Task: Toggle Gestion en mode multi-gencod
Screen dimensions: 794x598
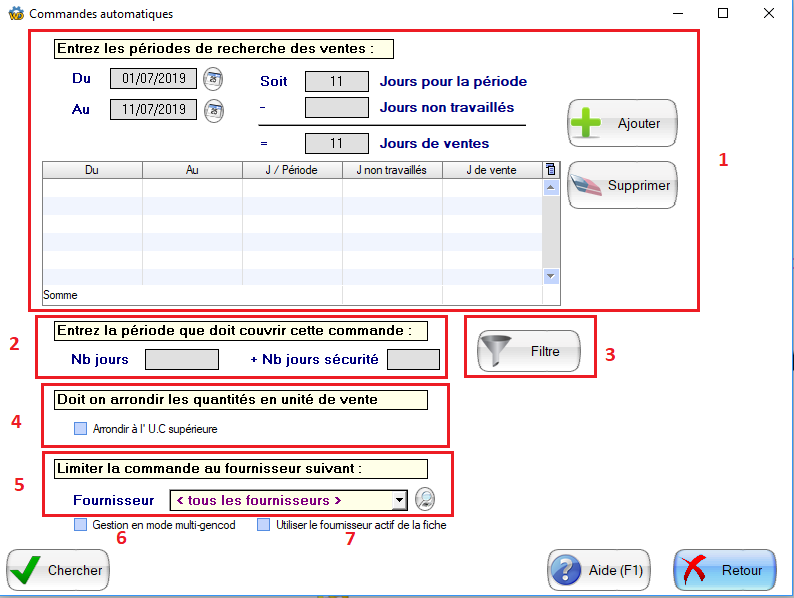Action: [80, 524]
